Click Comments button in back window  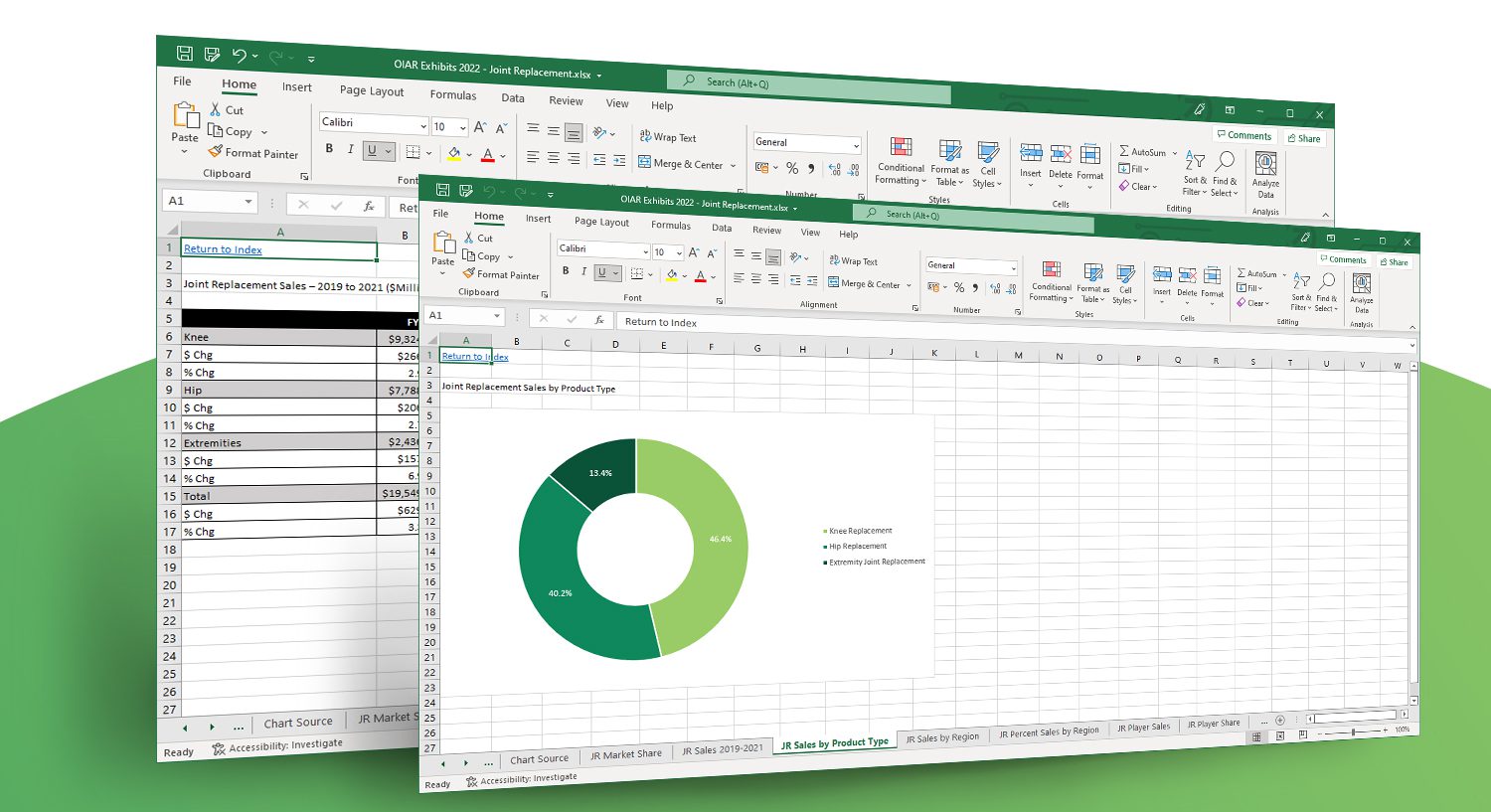tap(1242, 135)
